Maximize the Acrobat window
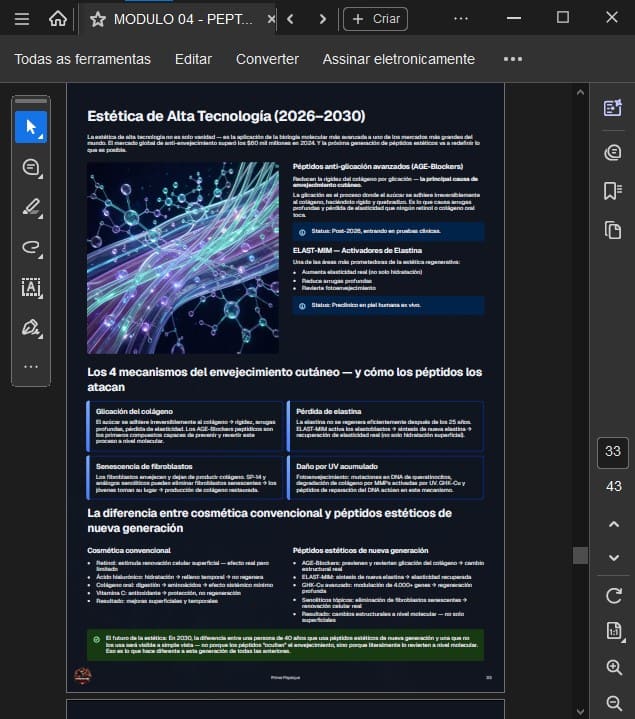The width and height of the screenshot is (635, 719). [563, 17]
